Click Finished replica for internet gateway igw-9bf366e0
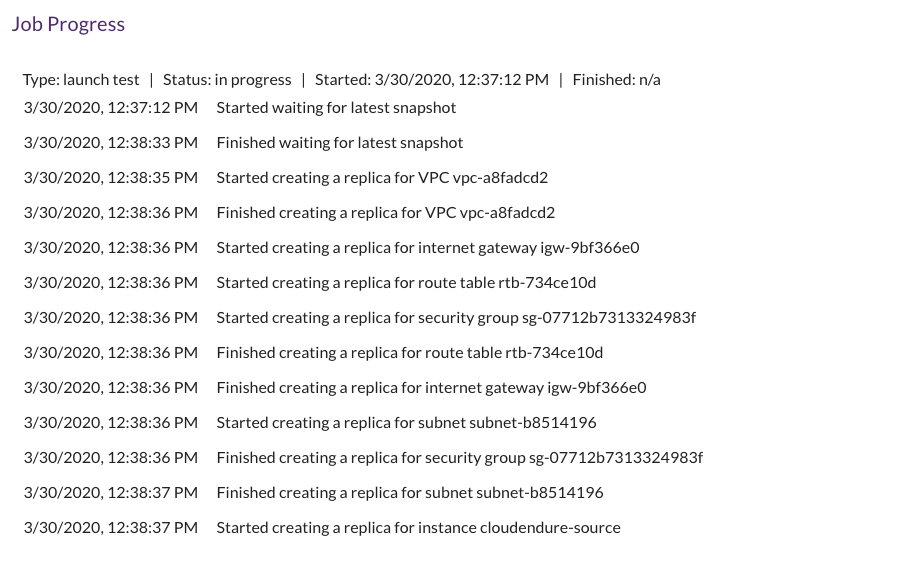This screenshot has height=574, width=906. 431,388
